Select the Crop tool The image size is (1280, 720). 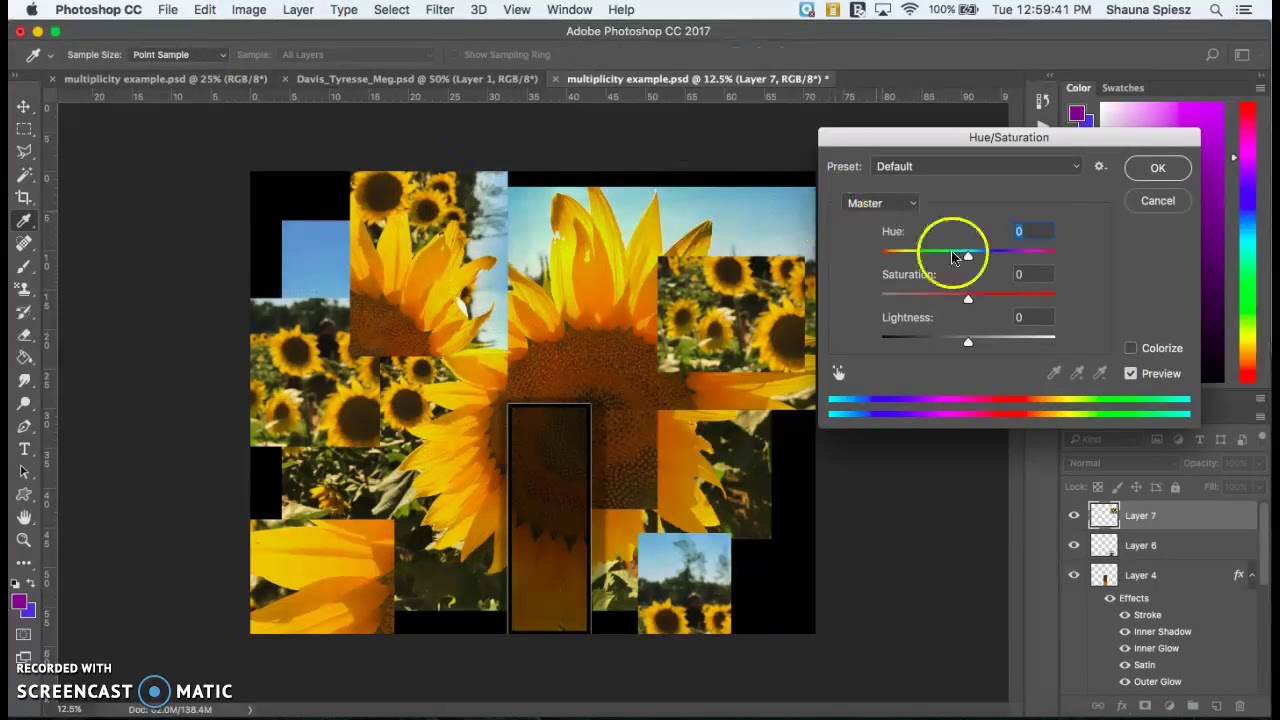24,198
